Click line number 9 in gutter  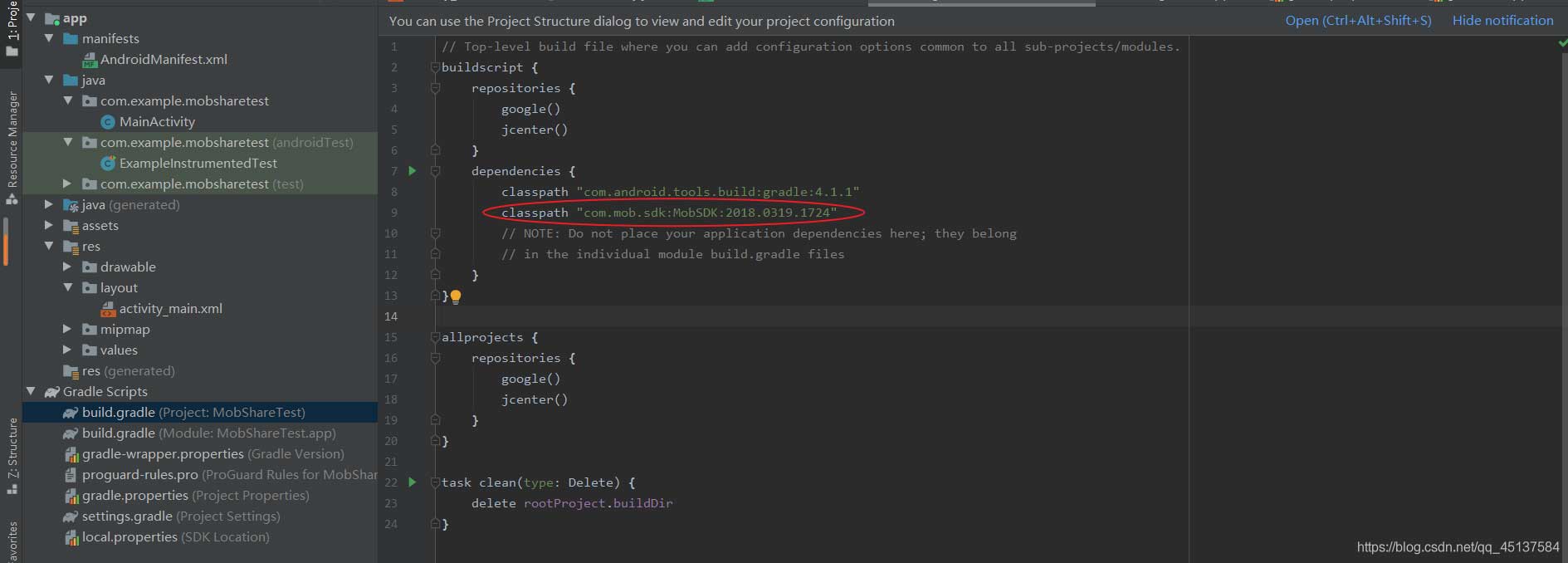[393, 213]
